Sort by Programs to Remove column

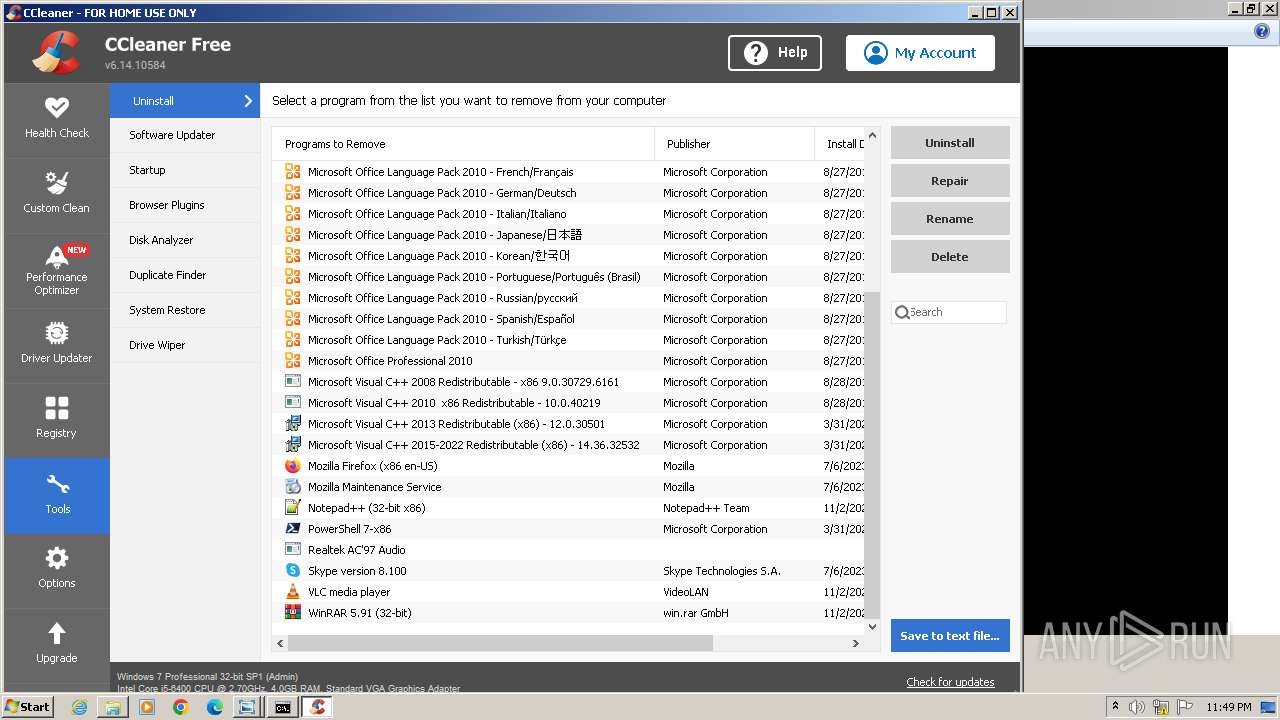pyautogui.click(x=463, y=144)
